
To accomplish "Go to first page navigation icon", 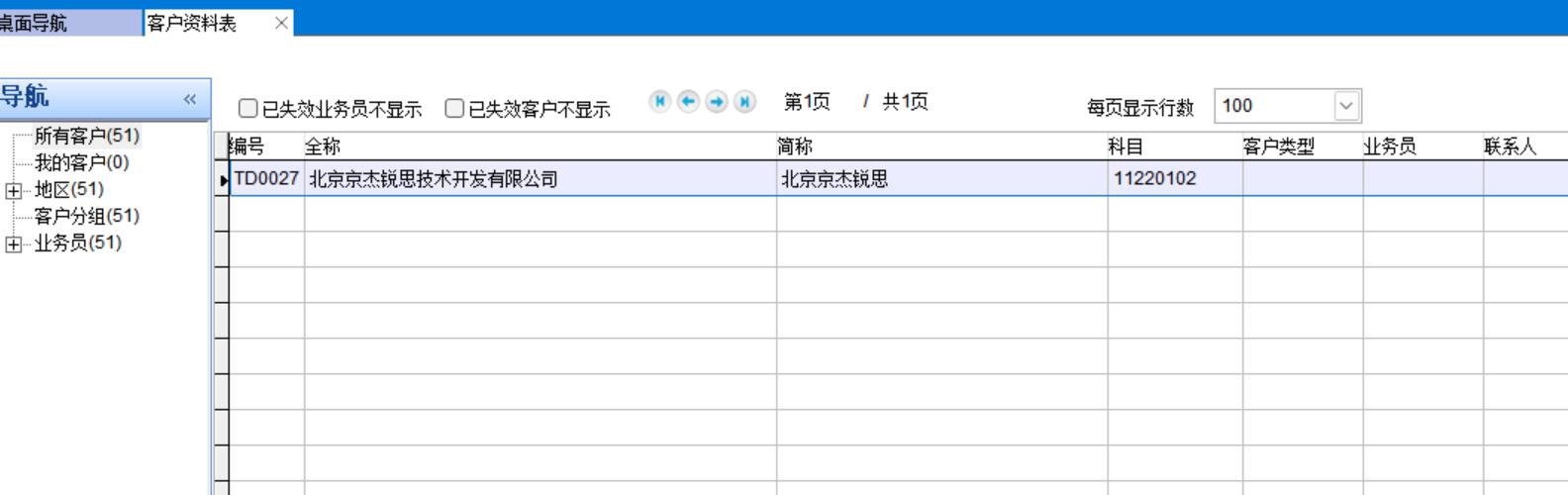I will click(x=660, y=102).
